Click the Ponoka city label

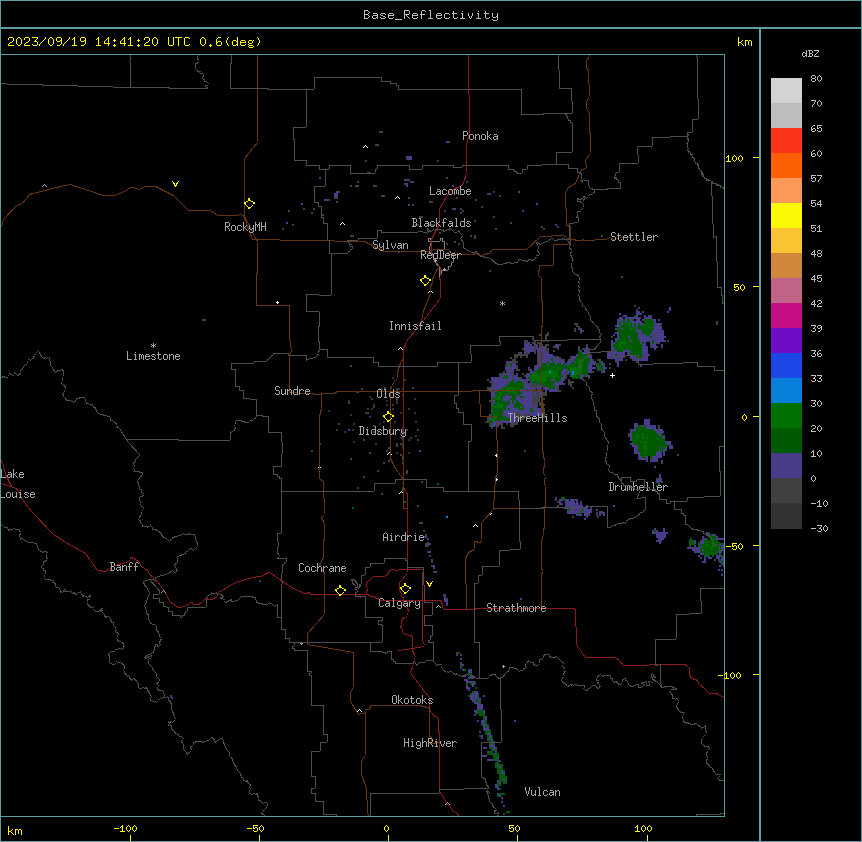480,136
